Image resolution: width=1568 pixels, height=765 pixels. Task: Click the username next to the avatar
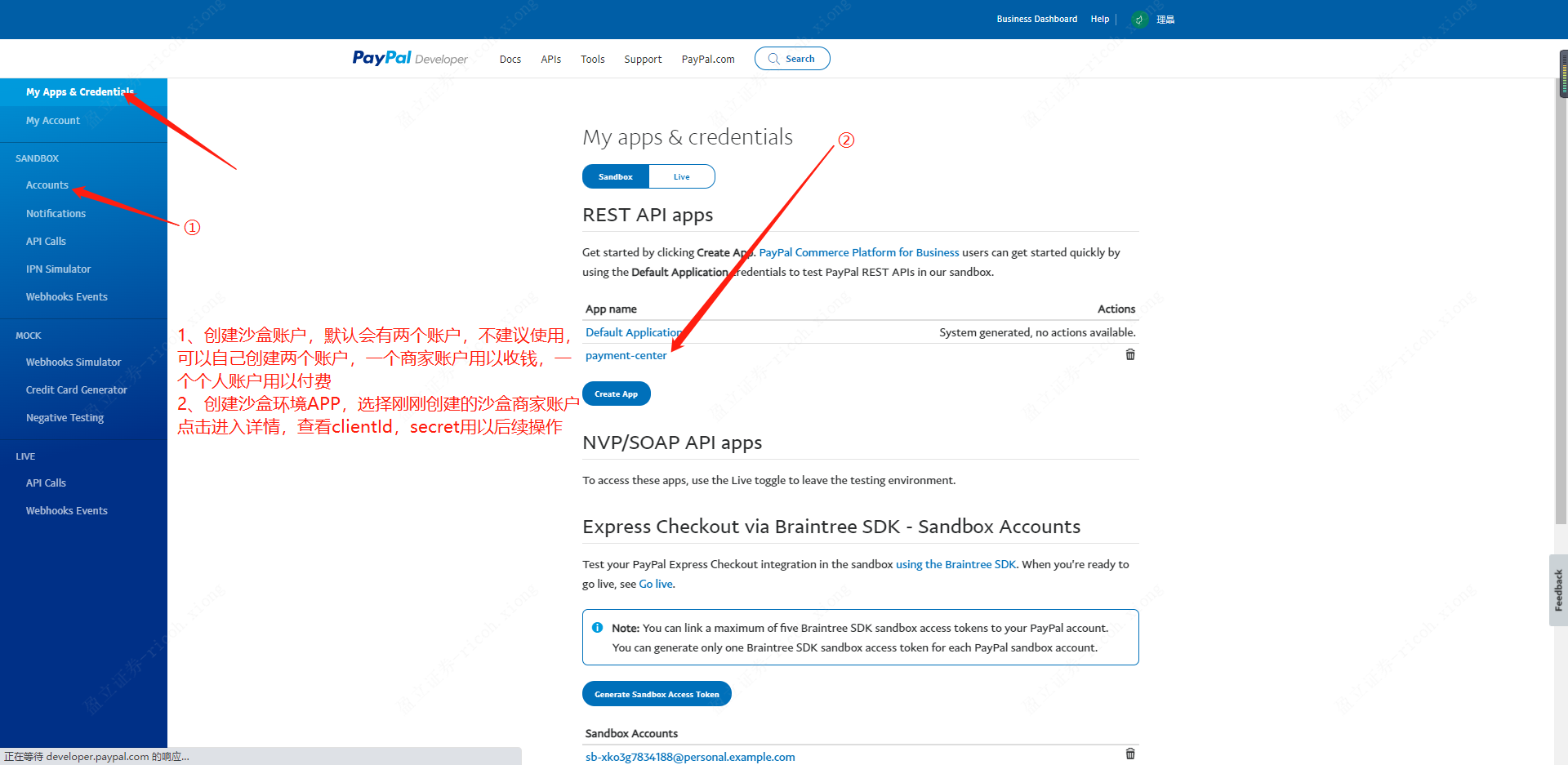[1165, 19]
